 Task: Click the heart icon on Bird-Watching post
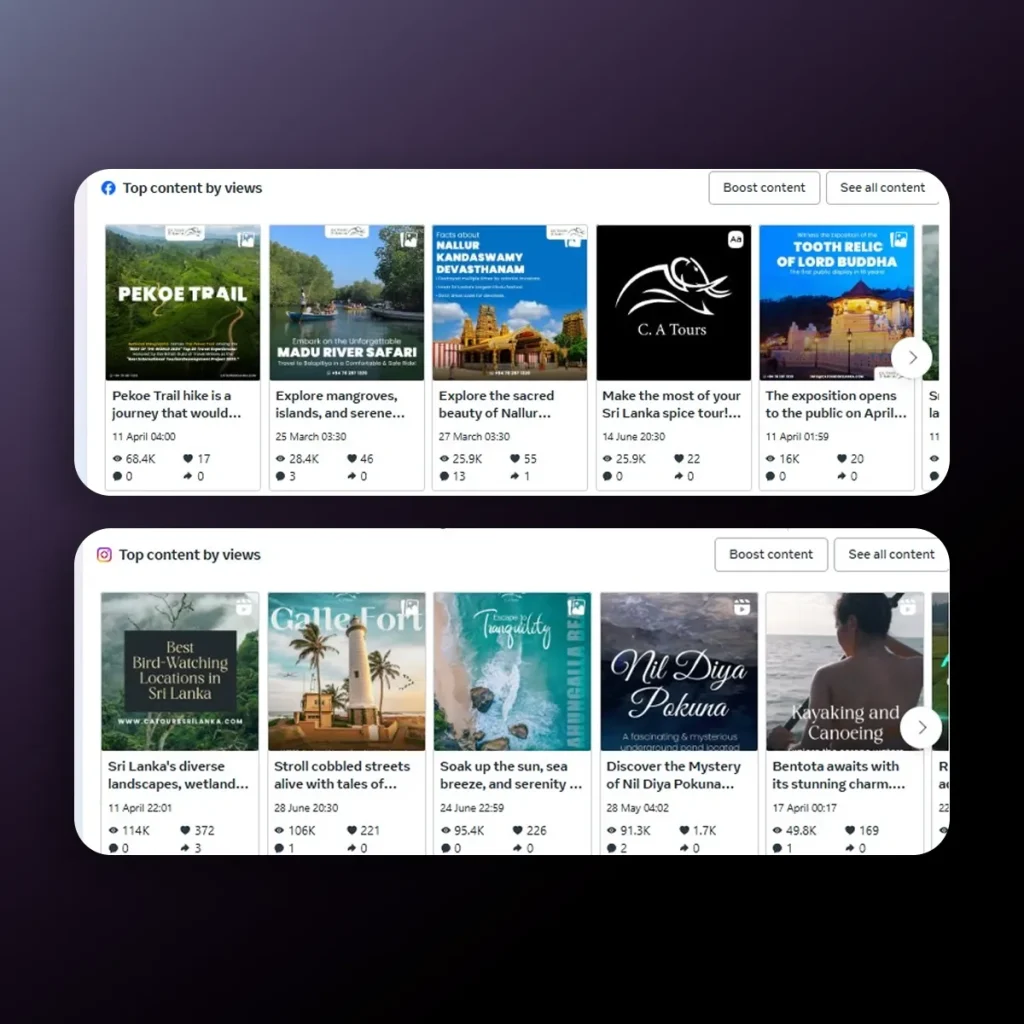[185, 830]
